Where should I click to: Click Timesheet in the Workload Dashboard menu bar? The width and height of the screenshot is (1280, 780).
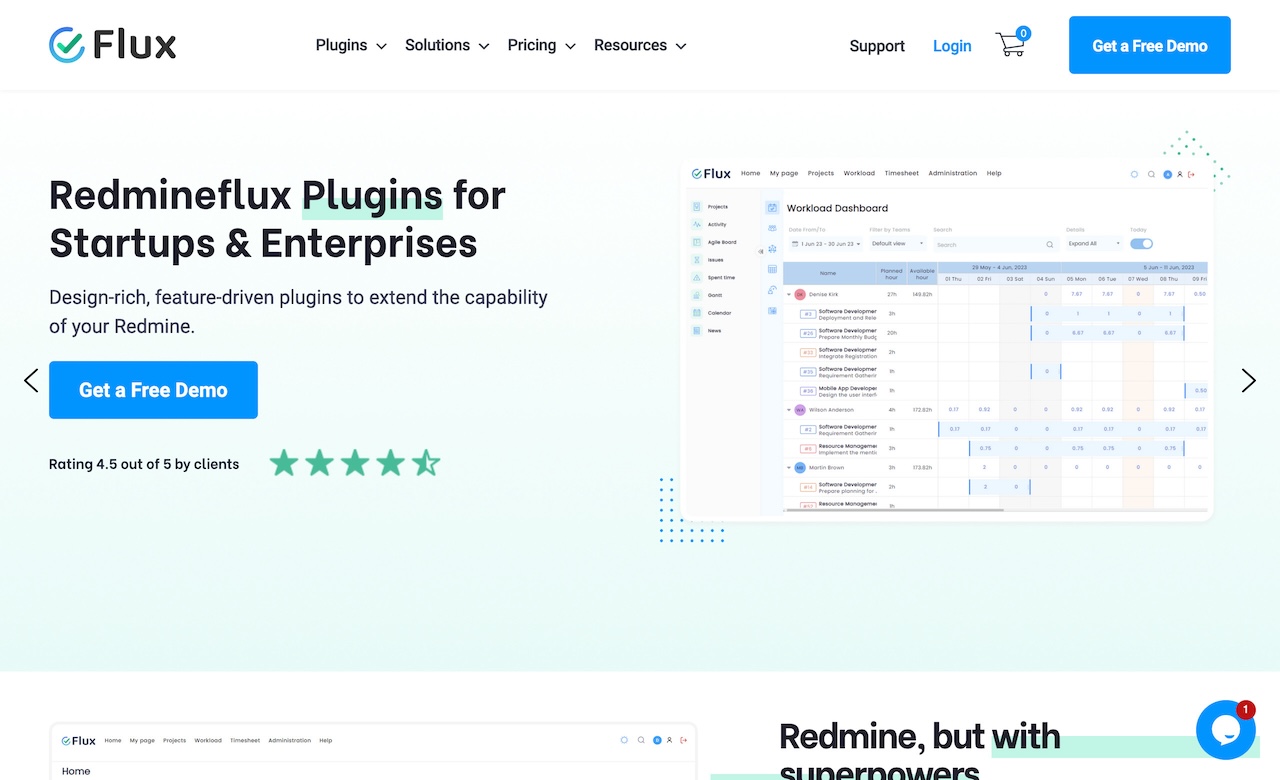[901, 174]
